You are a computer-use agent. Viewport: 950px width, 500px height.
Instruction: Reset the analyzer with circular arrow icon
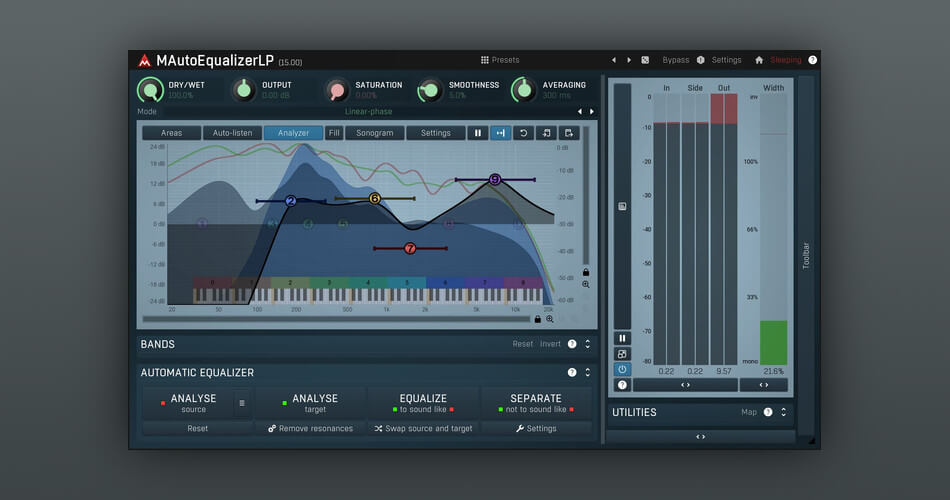[523, 133]
